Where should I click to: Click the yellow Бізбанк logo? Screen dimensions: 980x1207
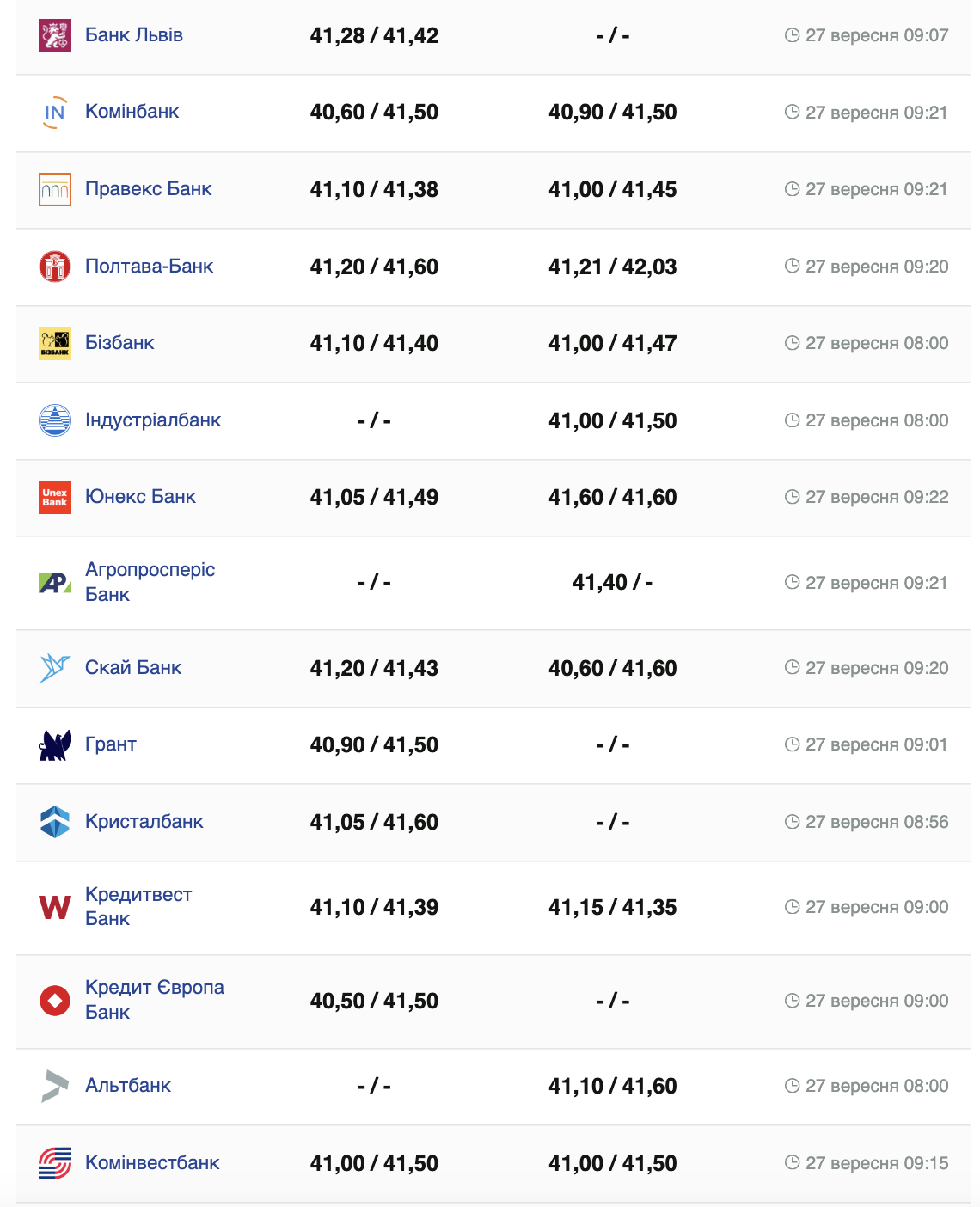pos(55,343)
